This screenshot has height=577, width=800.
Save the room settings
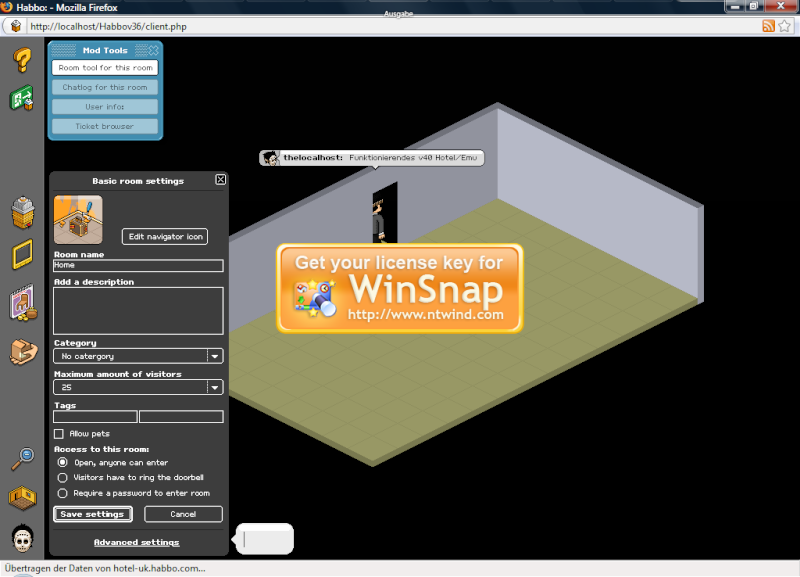pyautogui.click(x=92, y=514)
